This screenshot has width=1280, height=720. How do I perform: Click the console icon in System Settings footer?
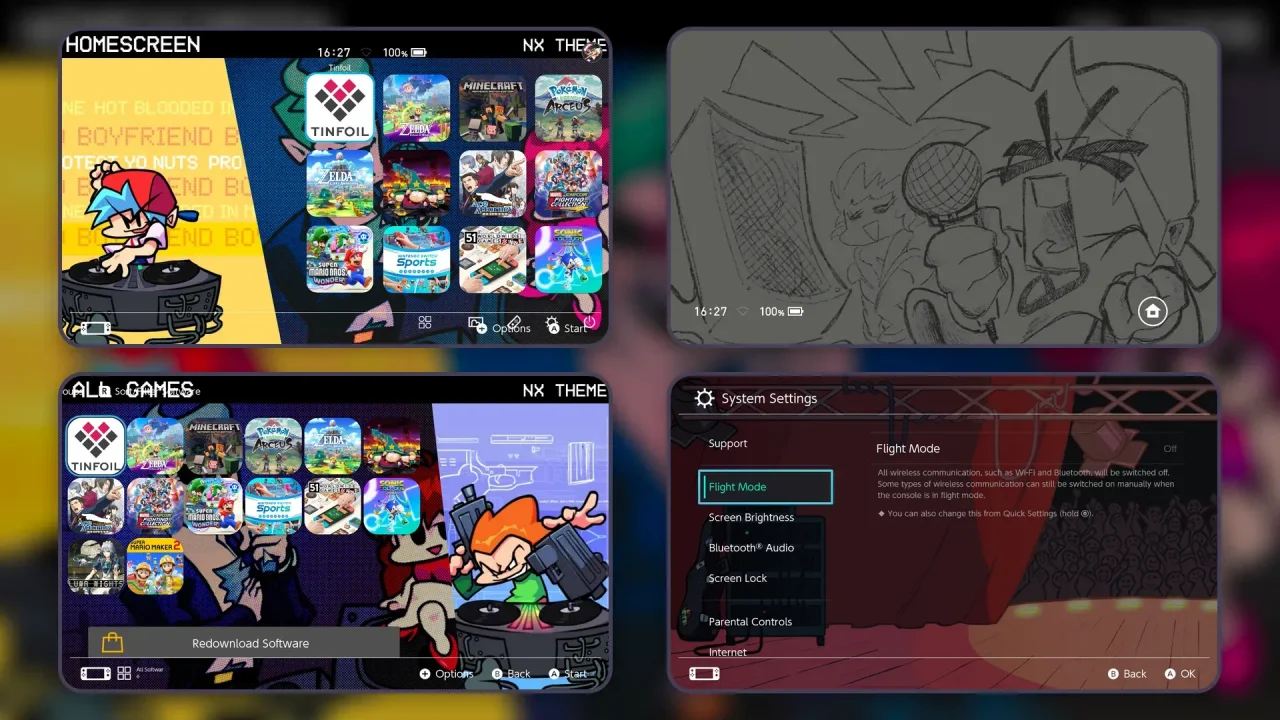(704, 673)
